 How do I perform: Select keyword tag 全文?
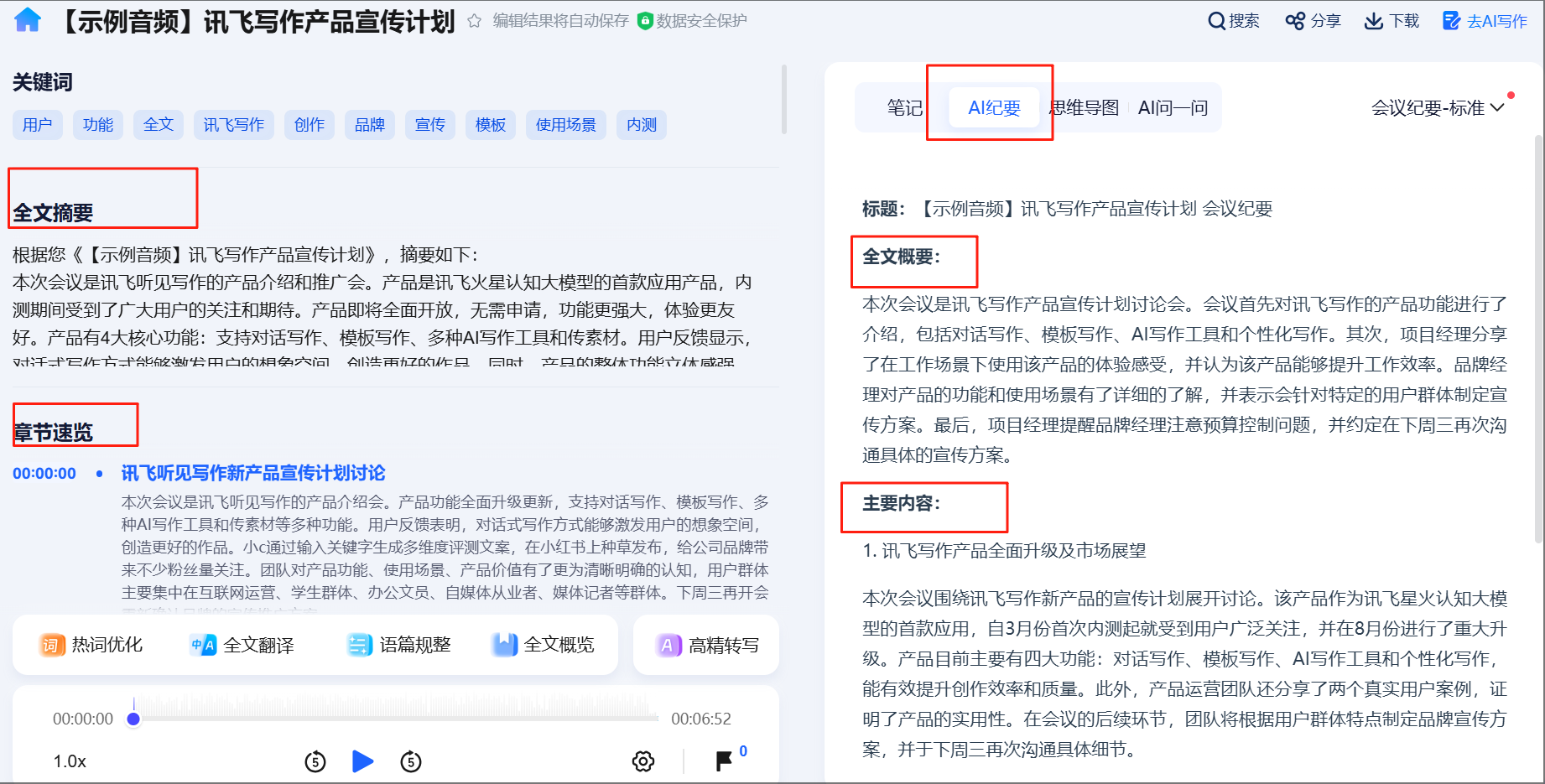159,125
